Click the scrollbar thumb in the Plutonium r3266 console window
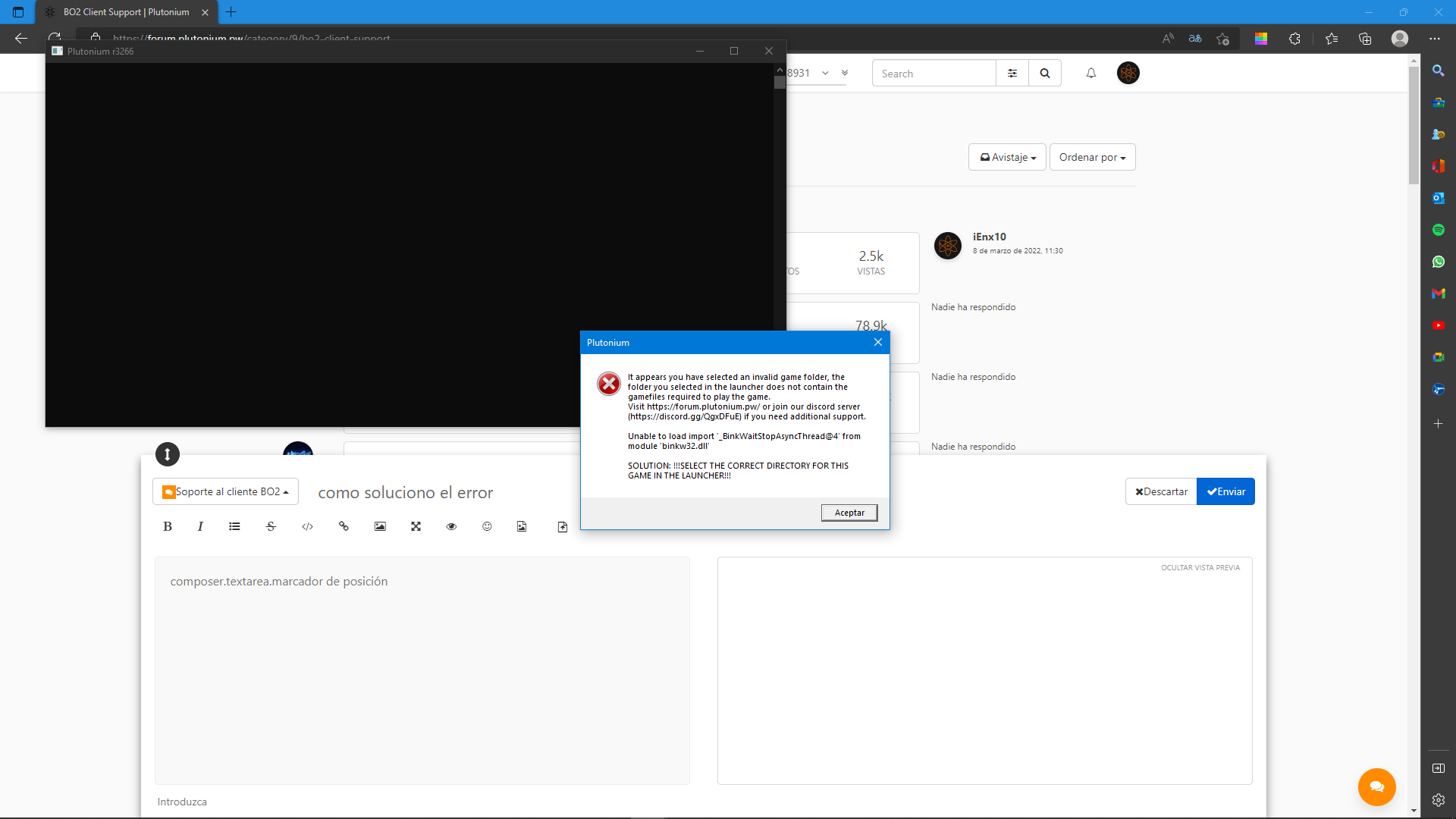Viewport: 1456px width, 819px height. coord(780,83)
